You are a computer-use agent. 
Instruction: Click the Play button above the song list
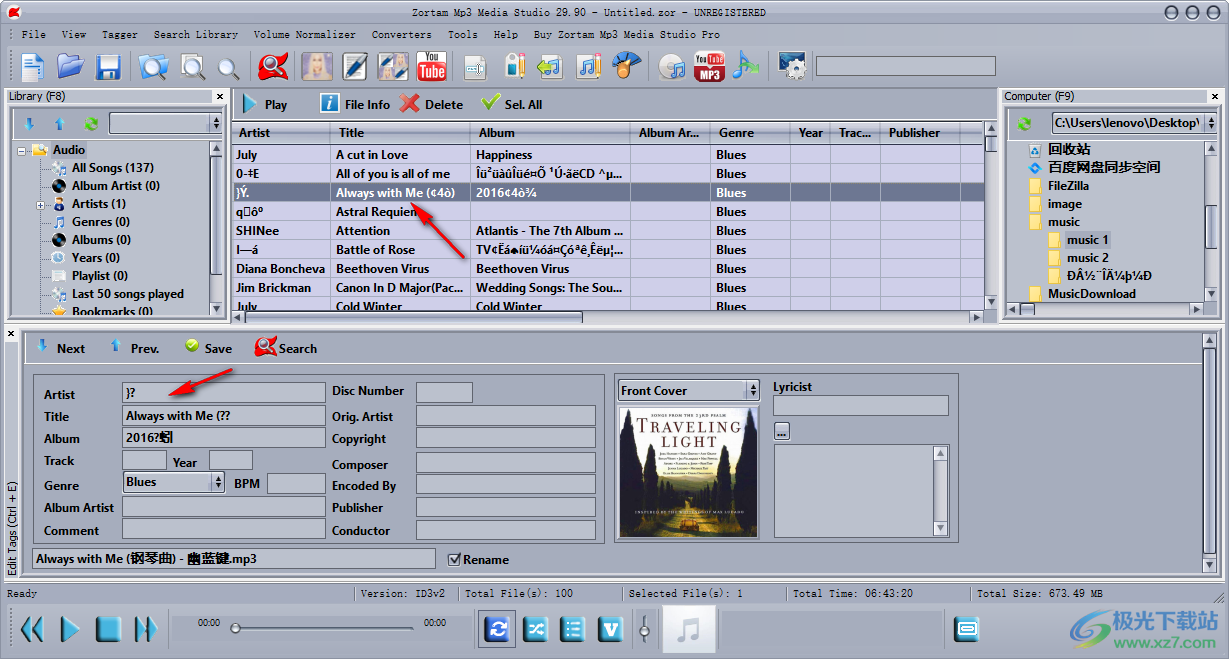[264, 104]
